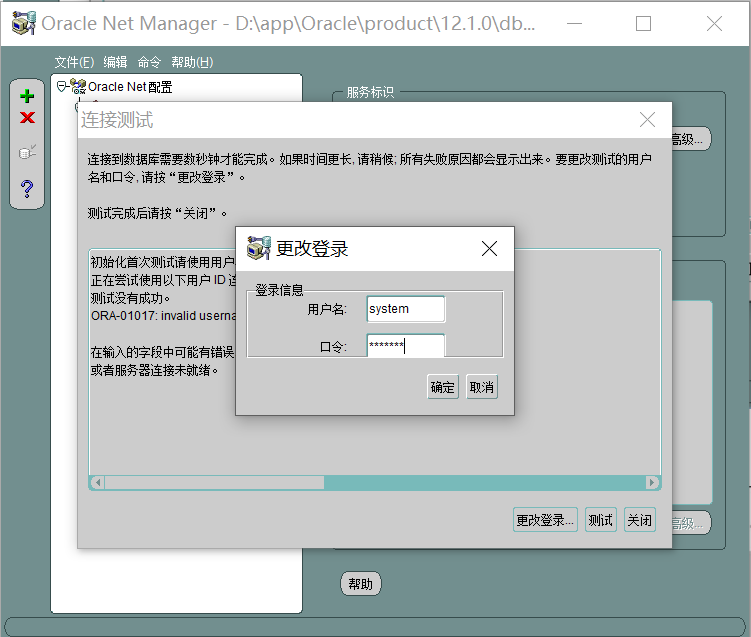Close the Oracle Net Manager window

coord(714,23)
